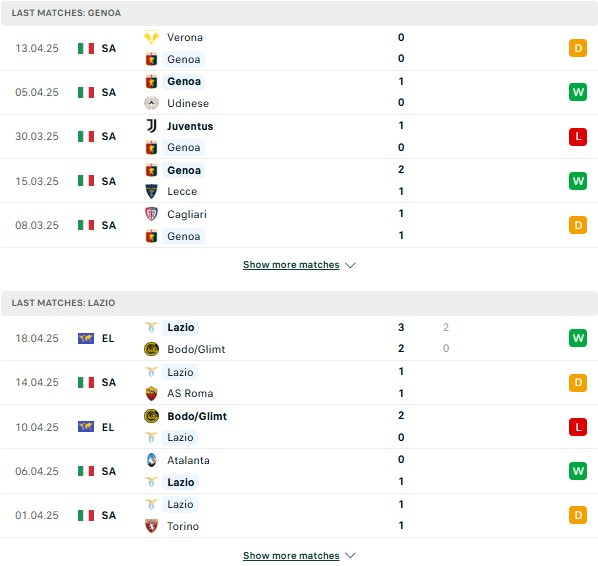The image size is (598, 566).
Task: Click the Atalanta club crest icon
Action: [x=151, y=460]
